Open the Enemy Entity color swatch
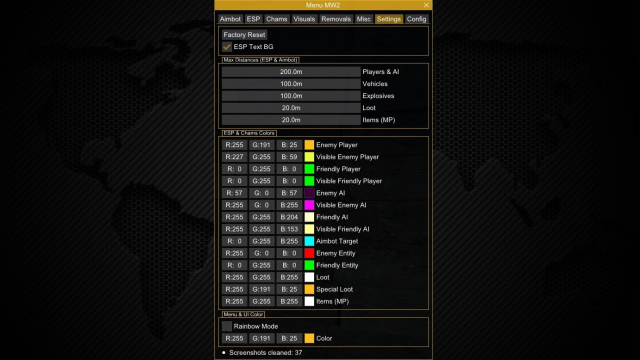The image size is (640, 360). (x=309, y=253)
